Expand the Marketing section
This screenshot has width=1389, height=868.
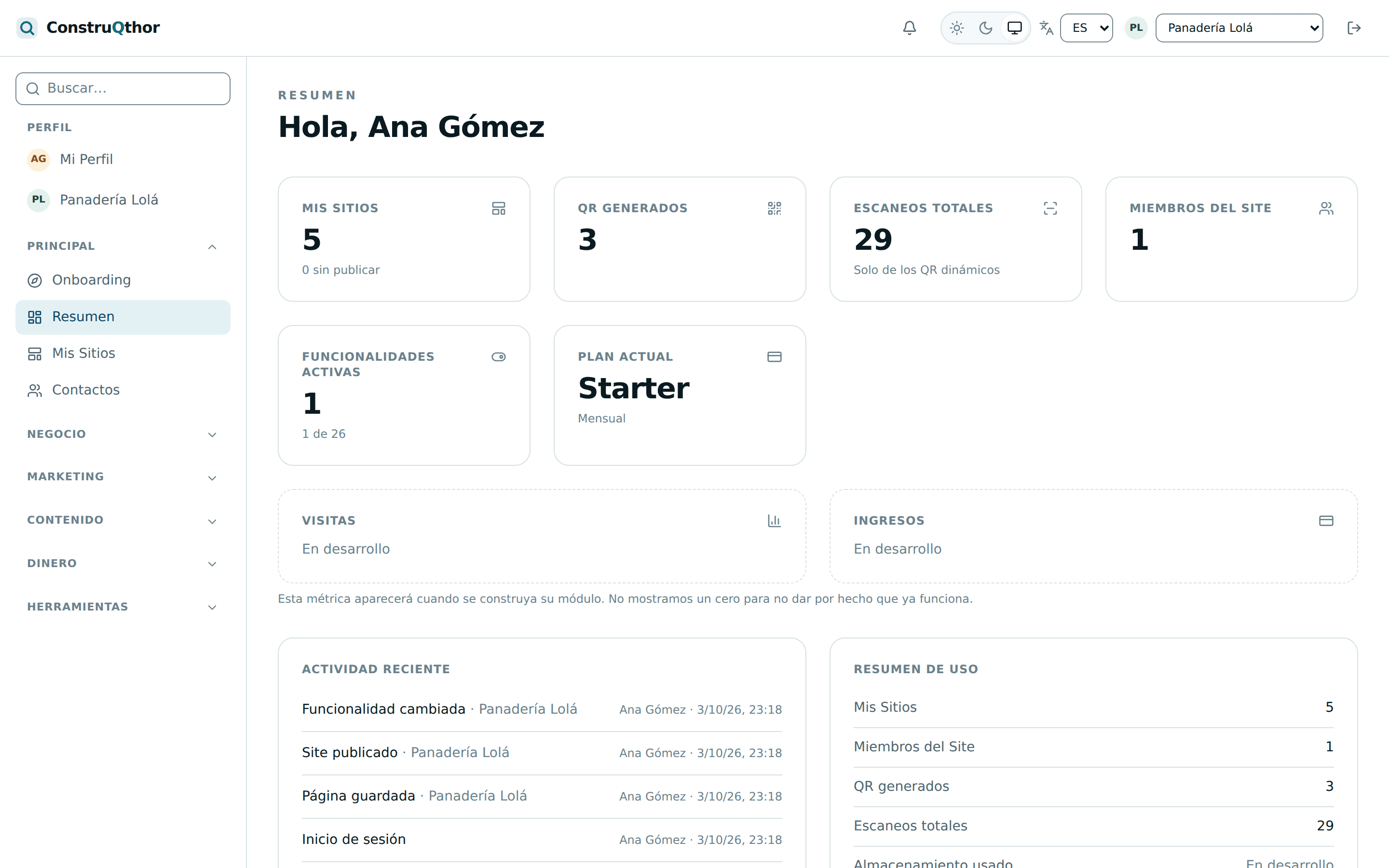(x=123, y=477)
